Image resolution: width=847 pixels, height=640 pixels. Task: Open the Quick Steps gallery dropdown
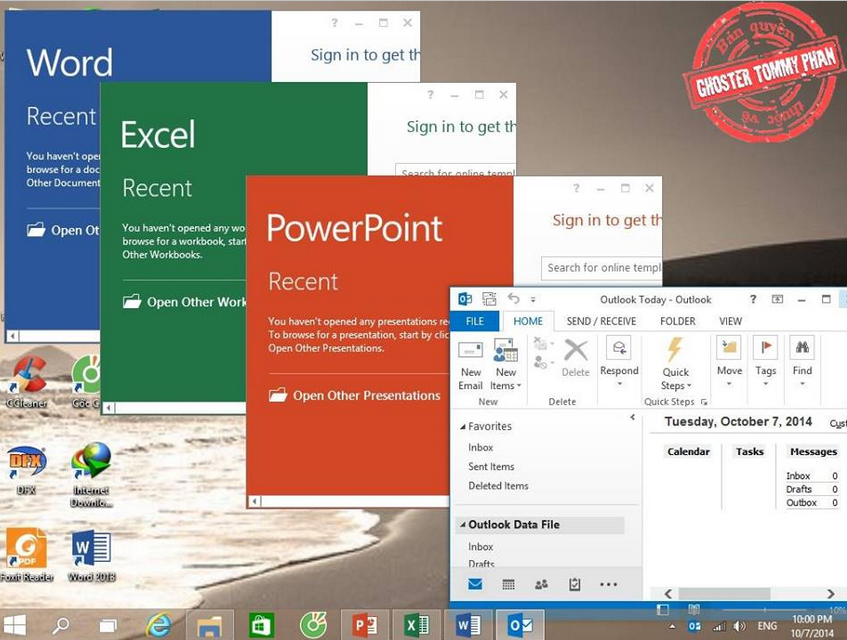click(x=675, y=364)
